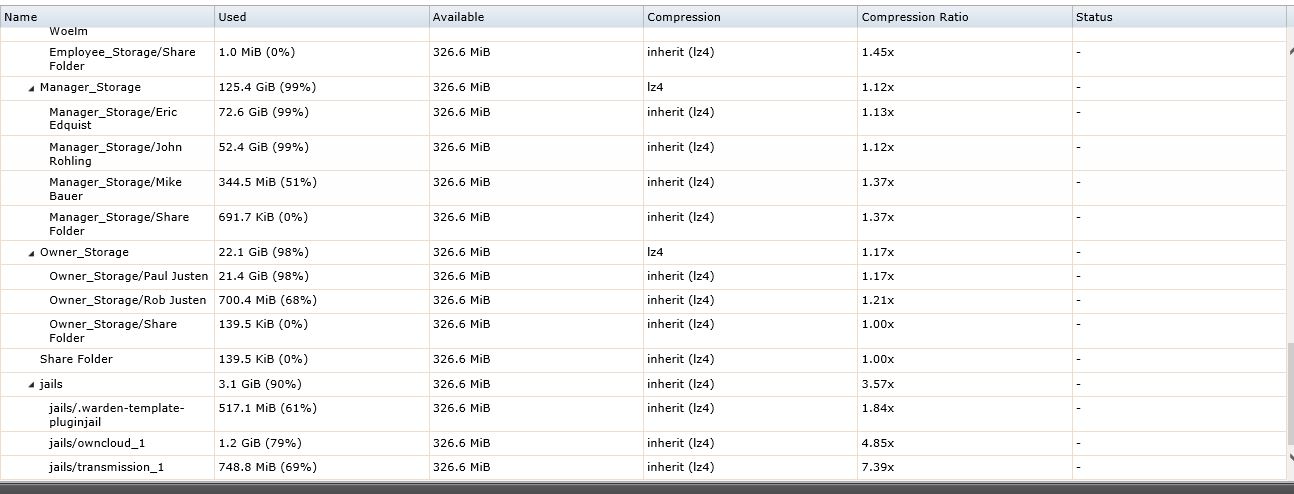Select the Manager_Storage/John Rohling dataset
Image resolution: width=1294 pixels, height=494 pixels.
tap(642, 153)
